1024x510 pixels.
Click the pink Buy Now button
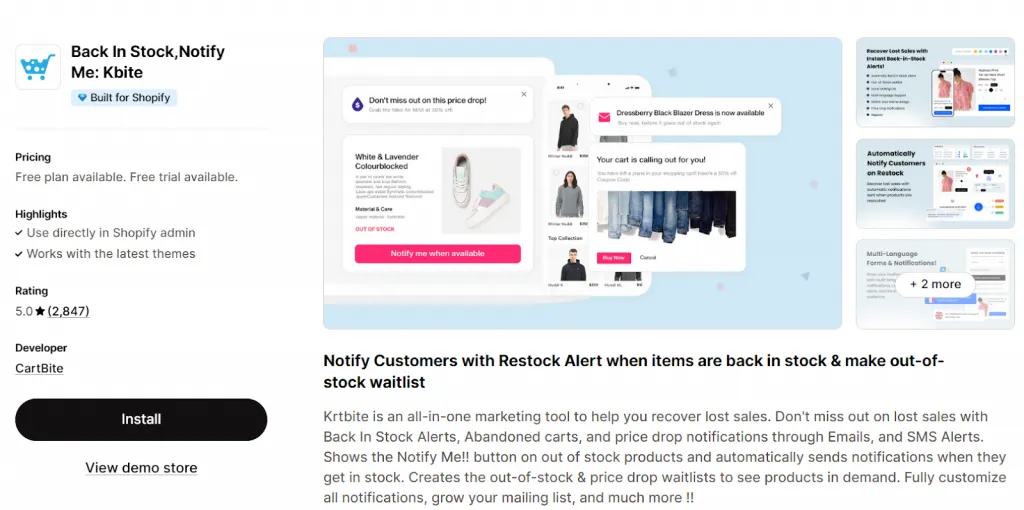[x=614, y=258]
